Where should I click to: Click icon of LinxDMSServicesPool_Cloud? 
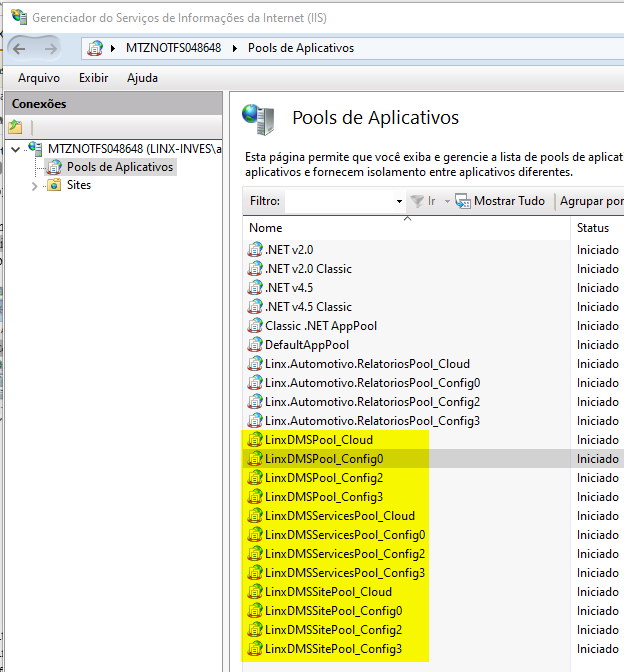coord(255,516)
